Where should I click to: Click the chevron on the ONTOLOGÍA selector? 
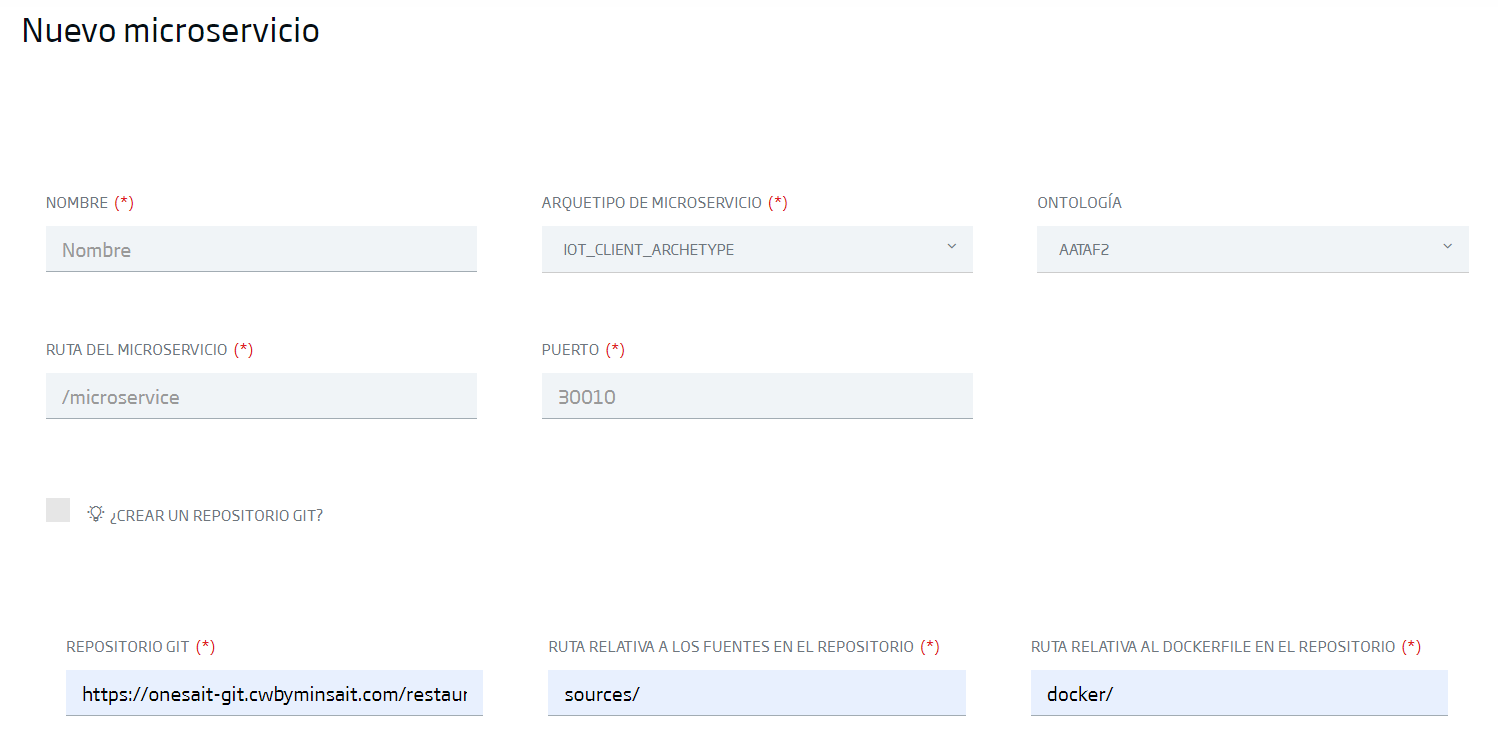coord(1447,248)
